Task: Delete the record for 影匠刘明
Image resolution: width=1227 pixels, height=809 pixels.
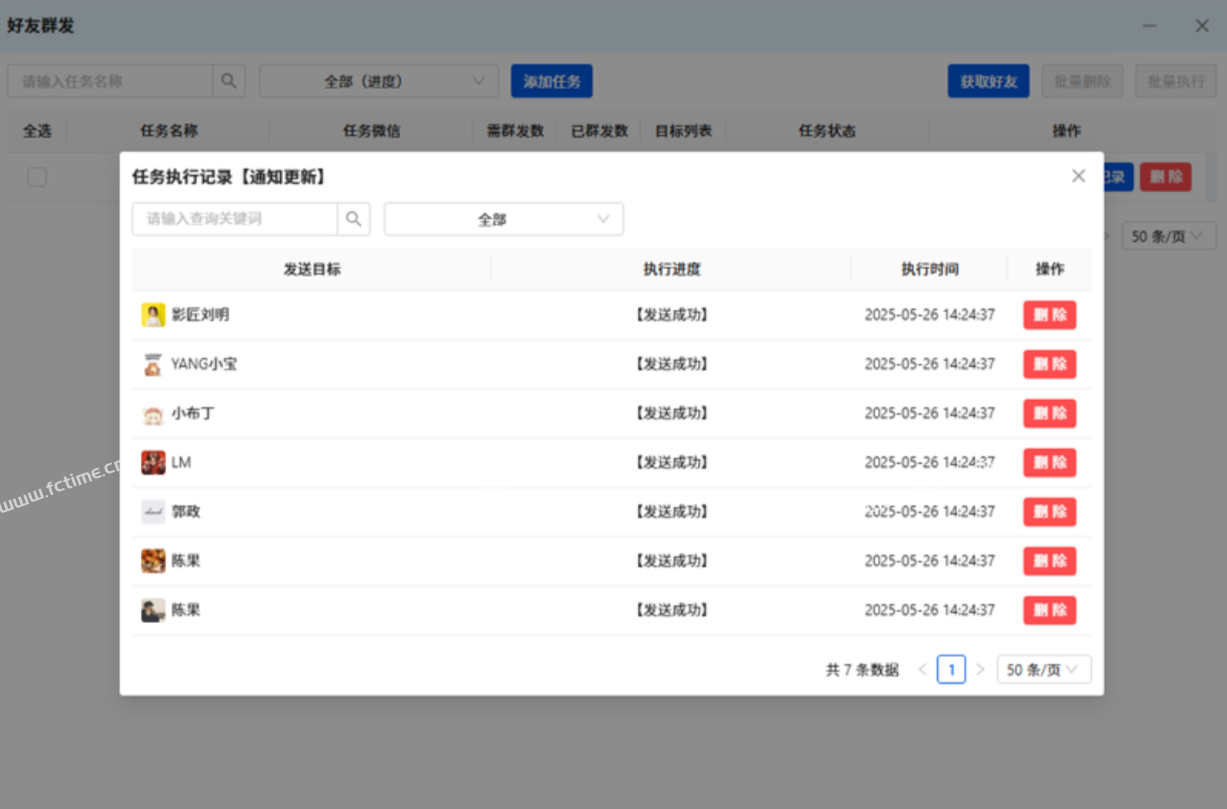Action: 1050,315
